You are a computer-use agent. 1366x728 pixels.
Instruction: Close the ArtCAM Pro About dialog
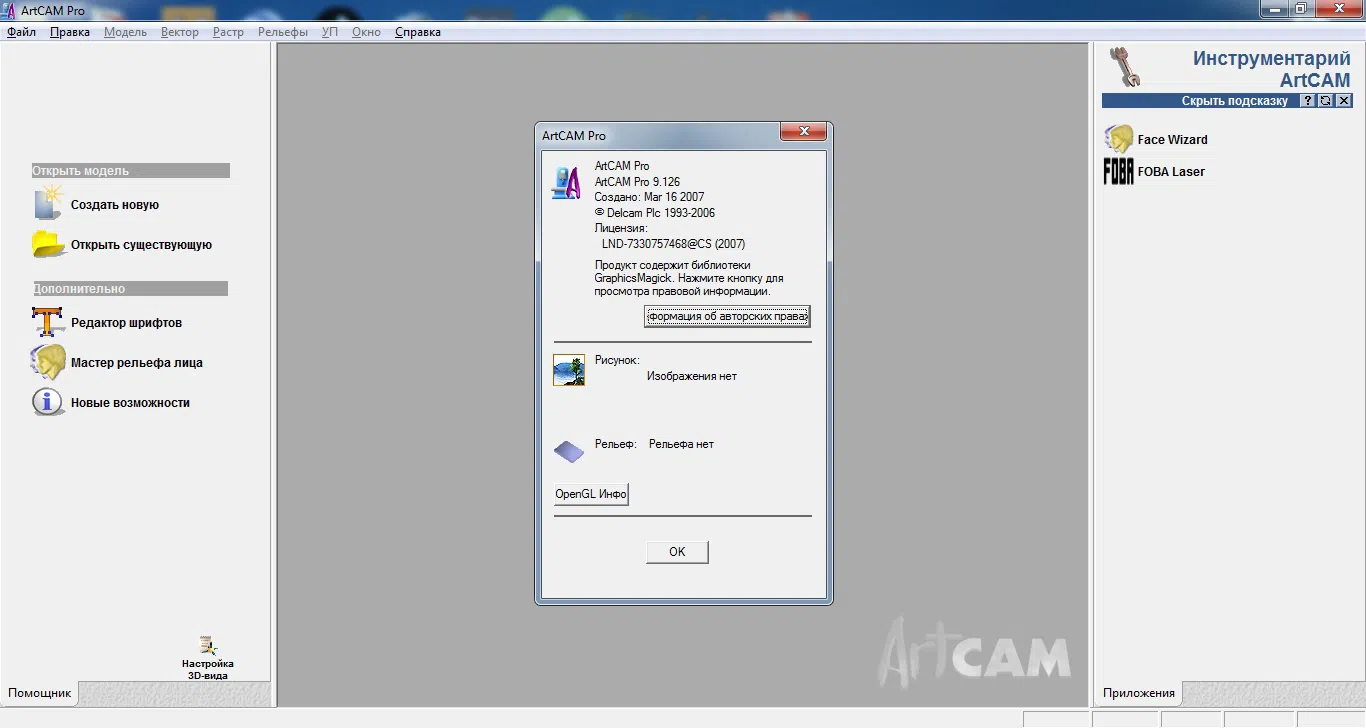803,132
